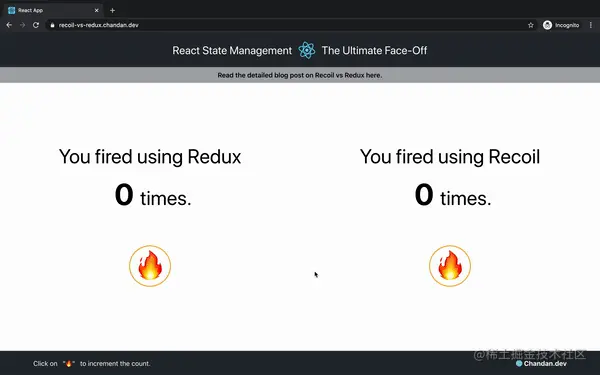
Task: Click 'The Ultimate Face-Off' header text
Action: pyautogui.click(x=374, y=51)
